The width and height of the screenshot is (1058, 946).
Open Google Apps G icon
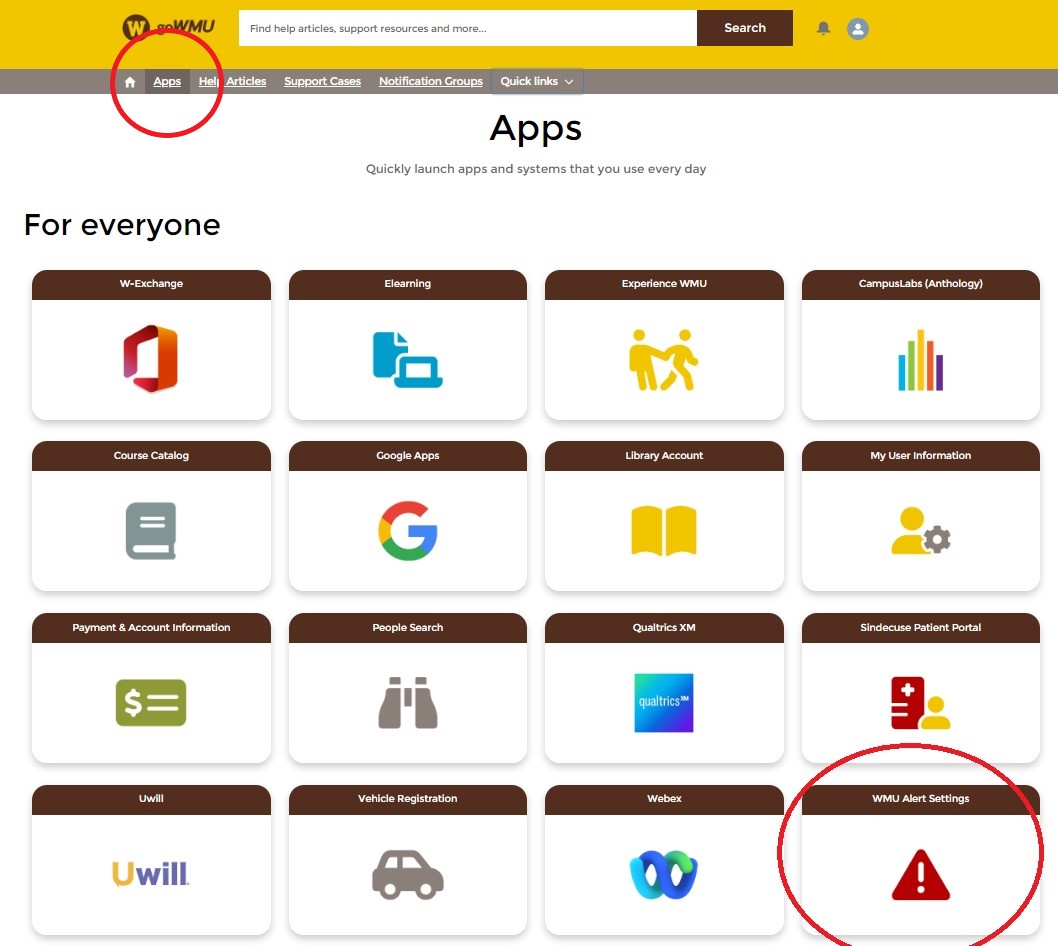(x=408, y=530)
